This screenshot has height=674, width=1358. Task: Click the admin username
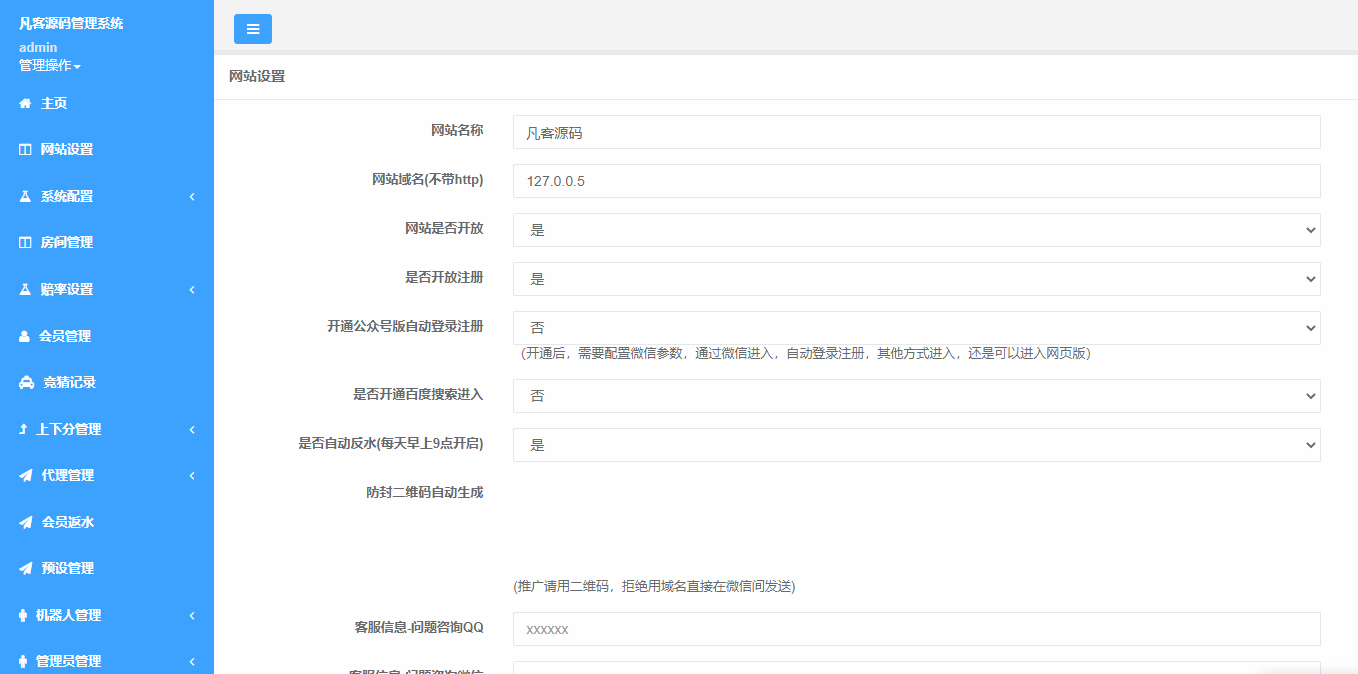pyautogui.click(x=38, y=47)
